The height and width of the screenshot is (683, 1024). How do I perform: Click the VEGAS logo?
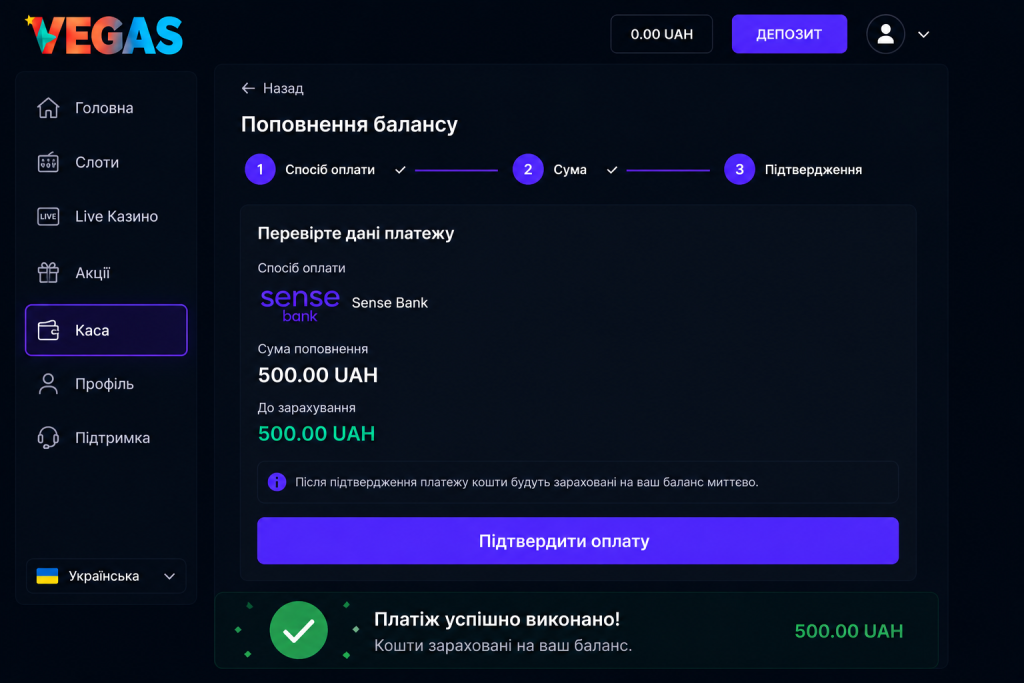click(x=104, y=35)
